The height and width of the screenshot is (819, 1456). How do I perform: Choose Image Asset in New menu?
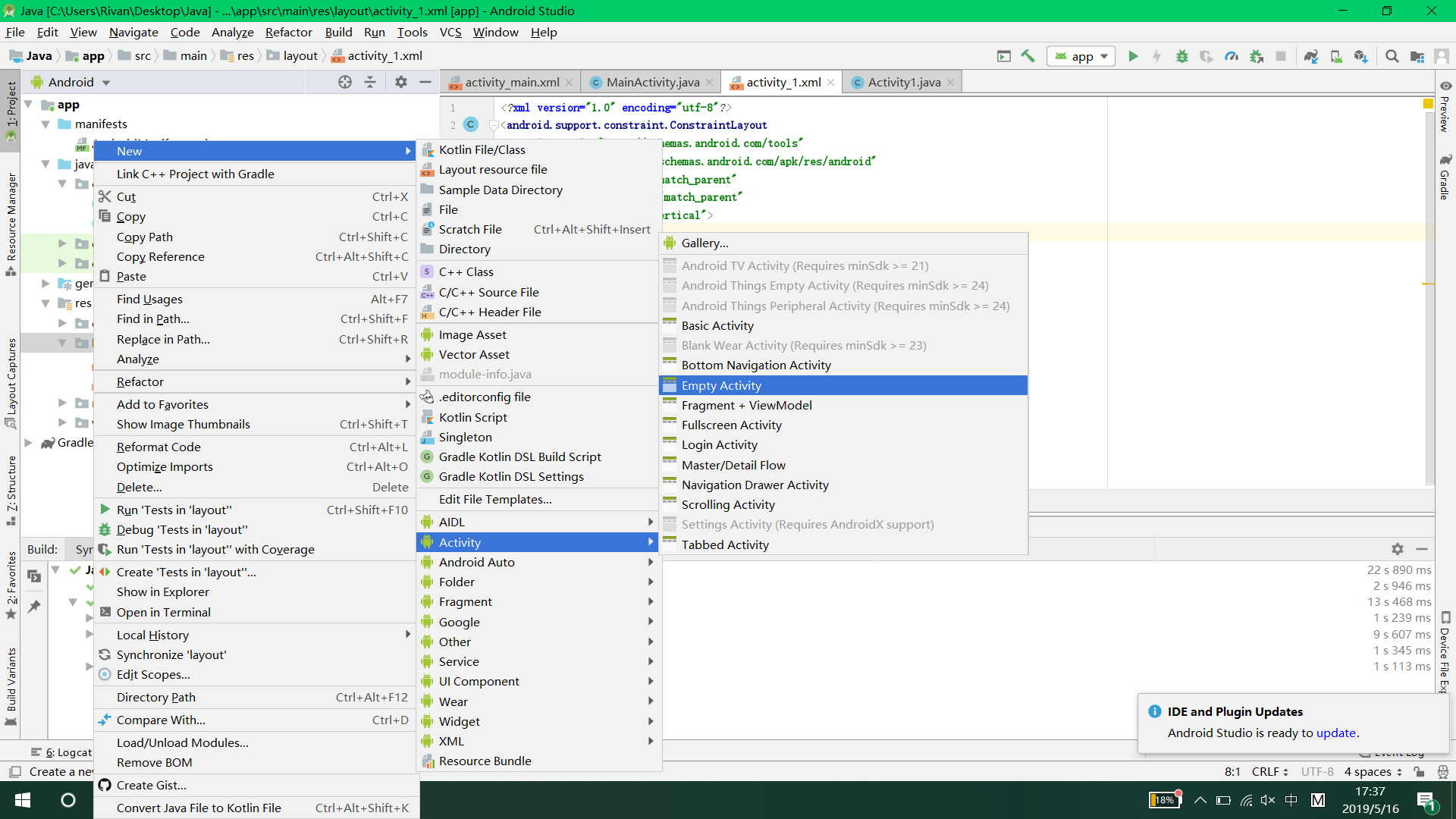tap(538, 334)
